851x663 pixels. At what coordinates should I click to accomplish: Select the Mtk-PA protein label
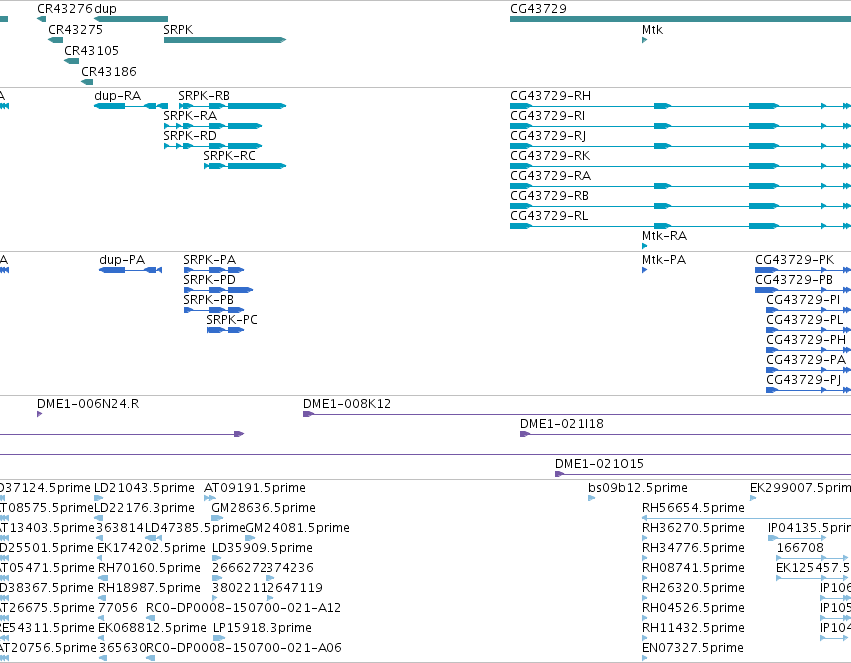coord(664,260)
